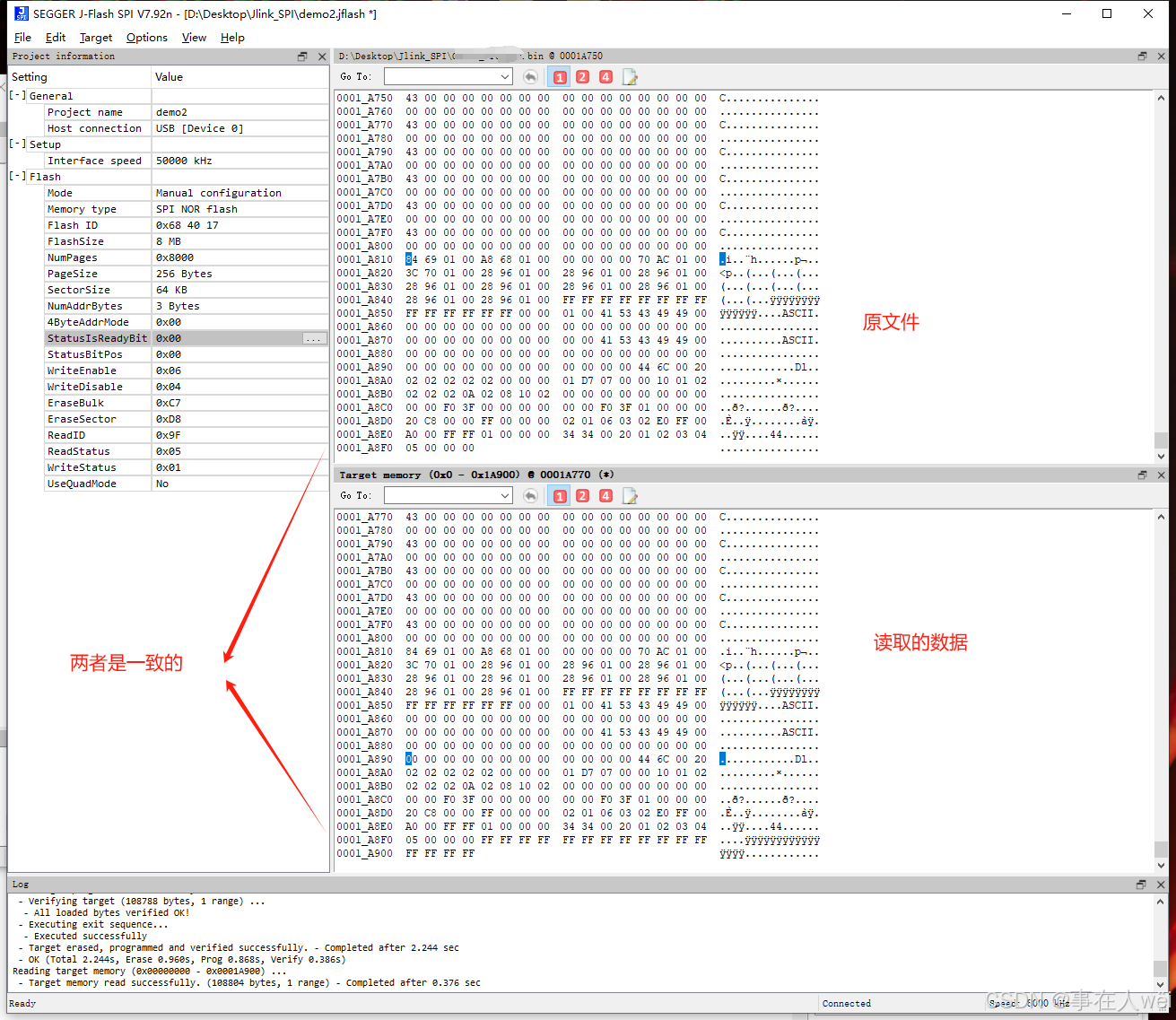The width and height of the screenshot is (1176, 1020).
Task: Open the Help menu
Action: click(x=232, y=38)
